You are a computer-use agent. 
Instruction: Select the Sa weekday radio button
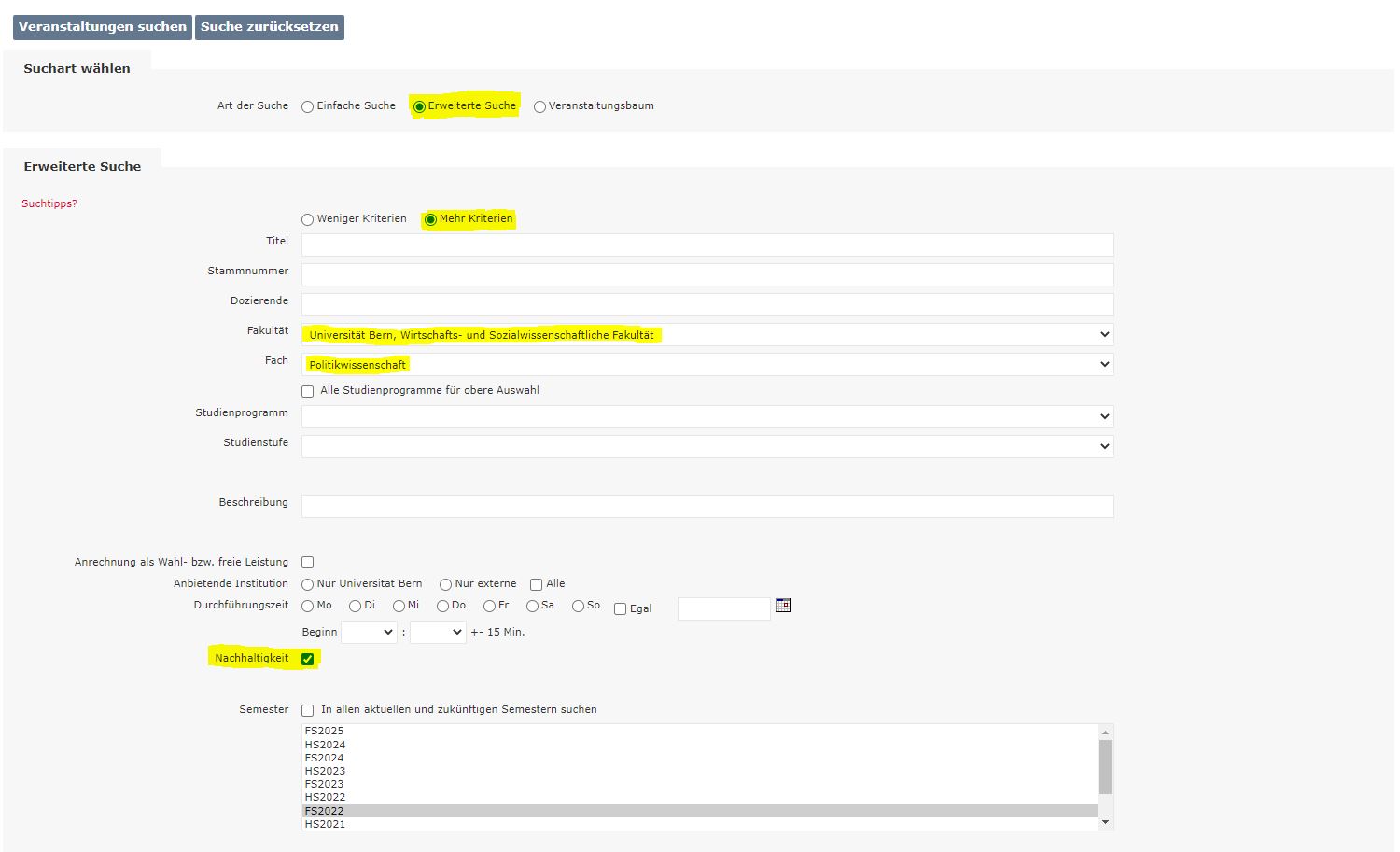532,607
